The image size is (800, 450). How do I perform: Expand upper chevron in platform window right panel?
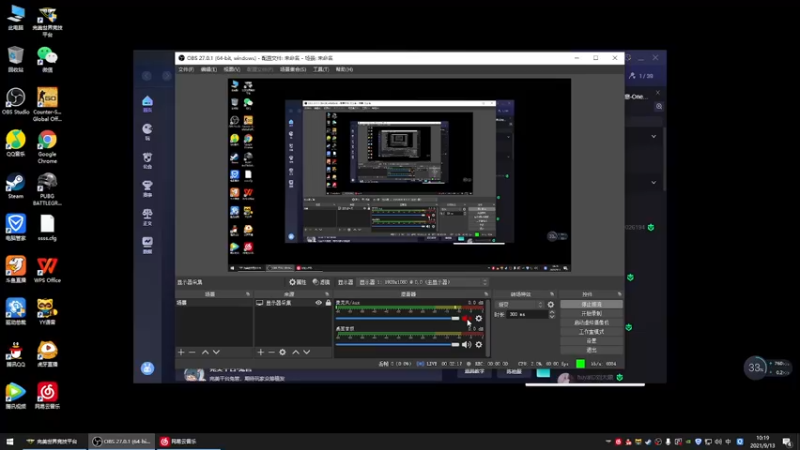coord(654,136)
